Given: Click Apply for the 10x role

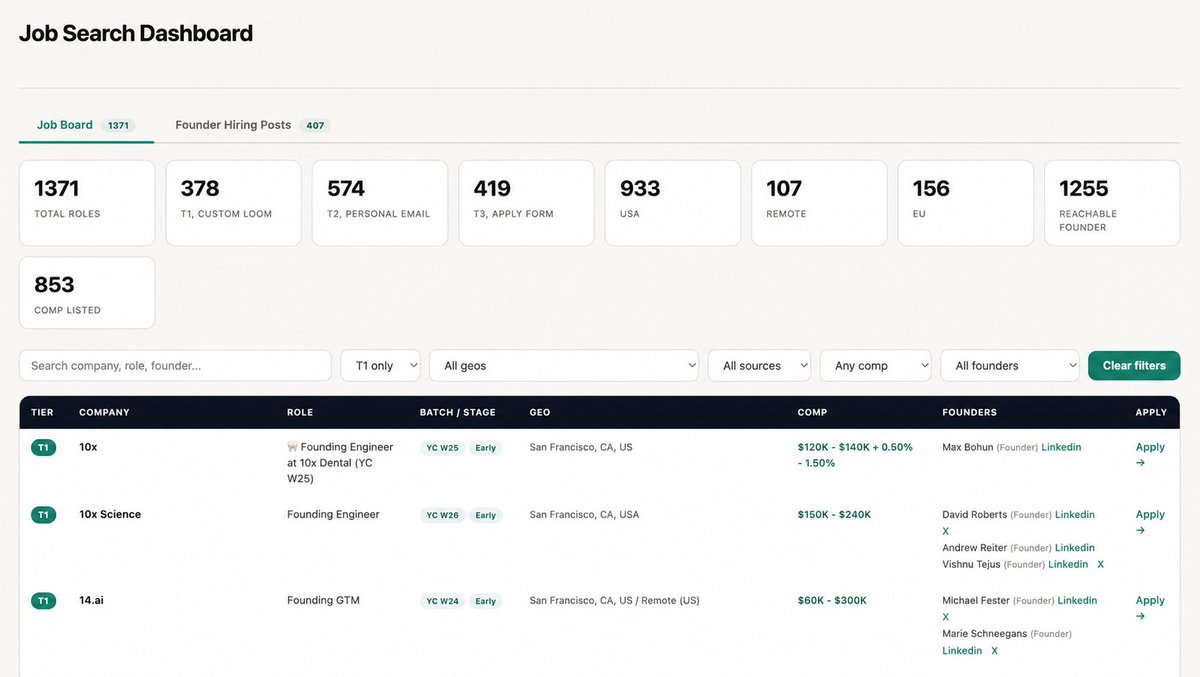Looking at the screenshot, I should pos(1150,455).
